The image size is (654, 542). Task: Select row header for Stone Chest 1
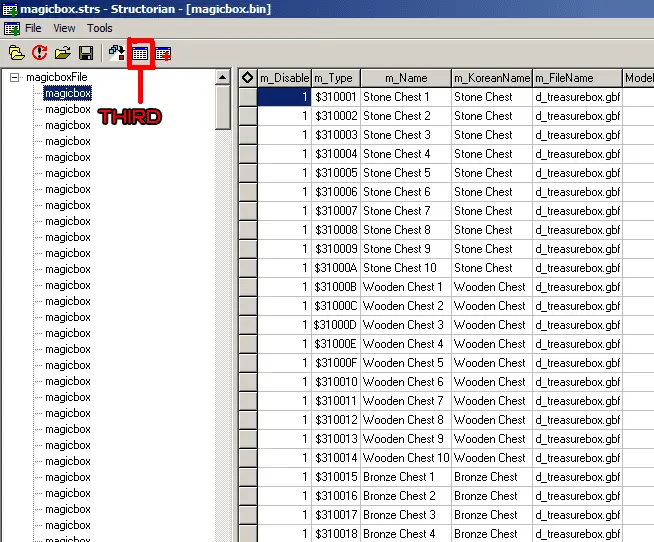[x=248, y=97]
